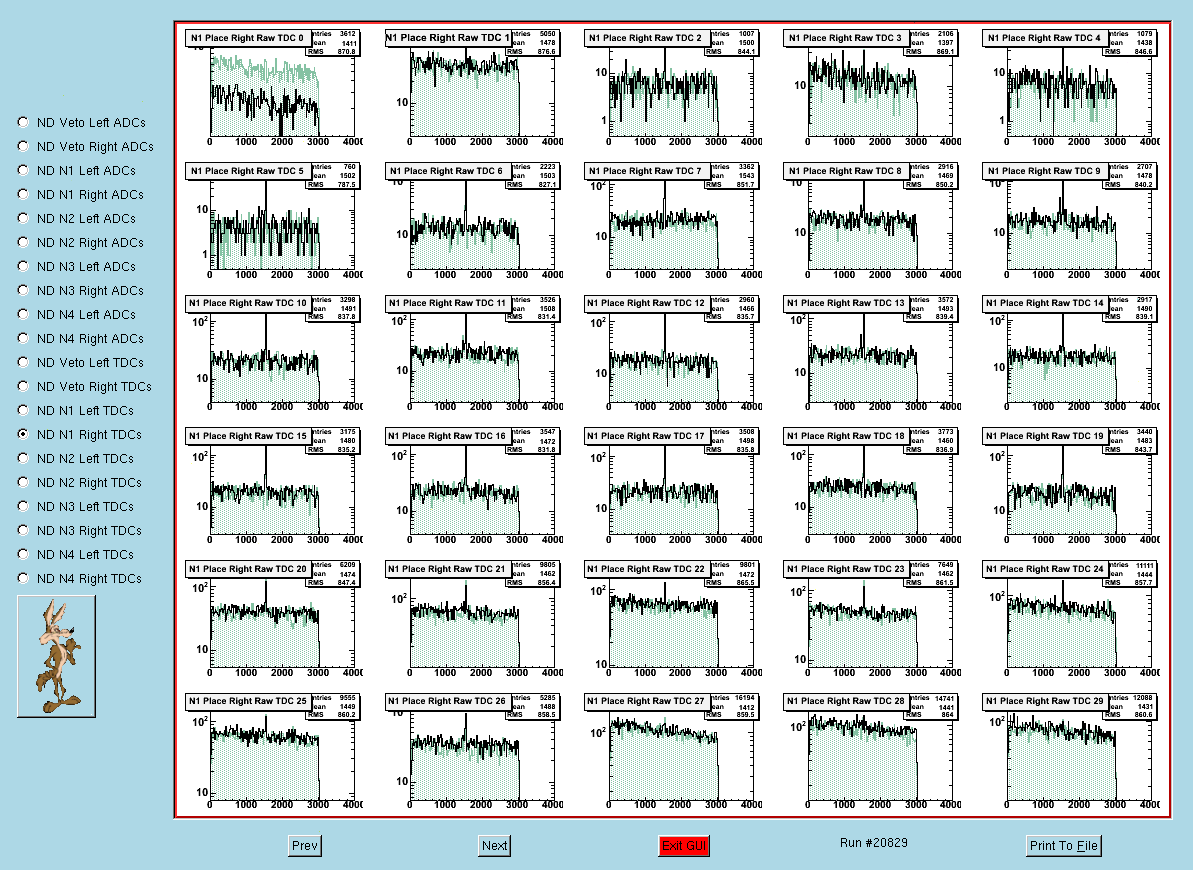
Task: Select the ND Veto Left ADCs radio button
Action: tap(23, 122)
